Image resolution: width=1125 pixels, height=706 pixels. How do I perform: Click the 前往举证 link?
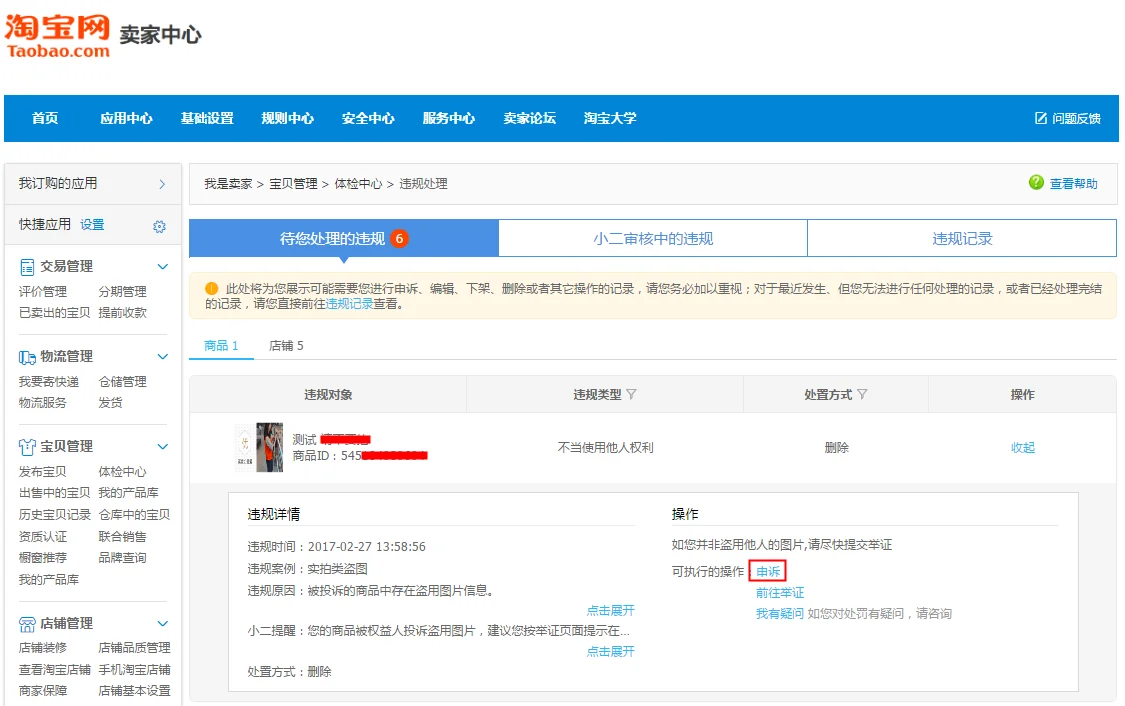(779, 593)
